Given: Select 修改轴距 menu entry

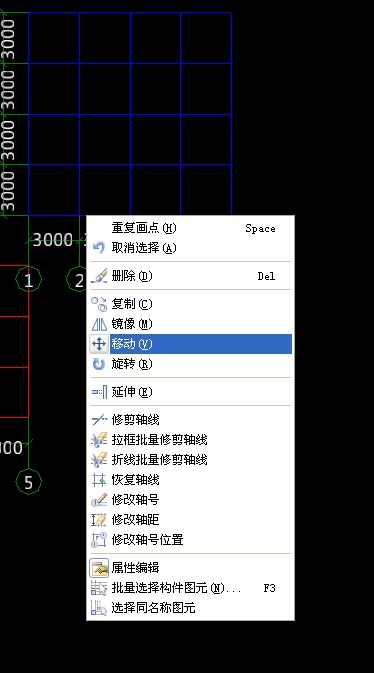Looking at the screenshot, I should coord(190,520).
